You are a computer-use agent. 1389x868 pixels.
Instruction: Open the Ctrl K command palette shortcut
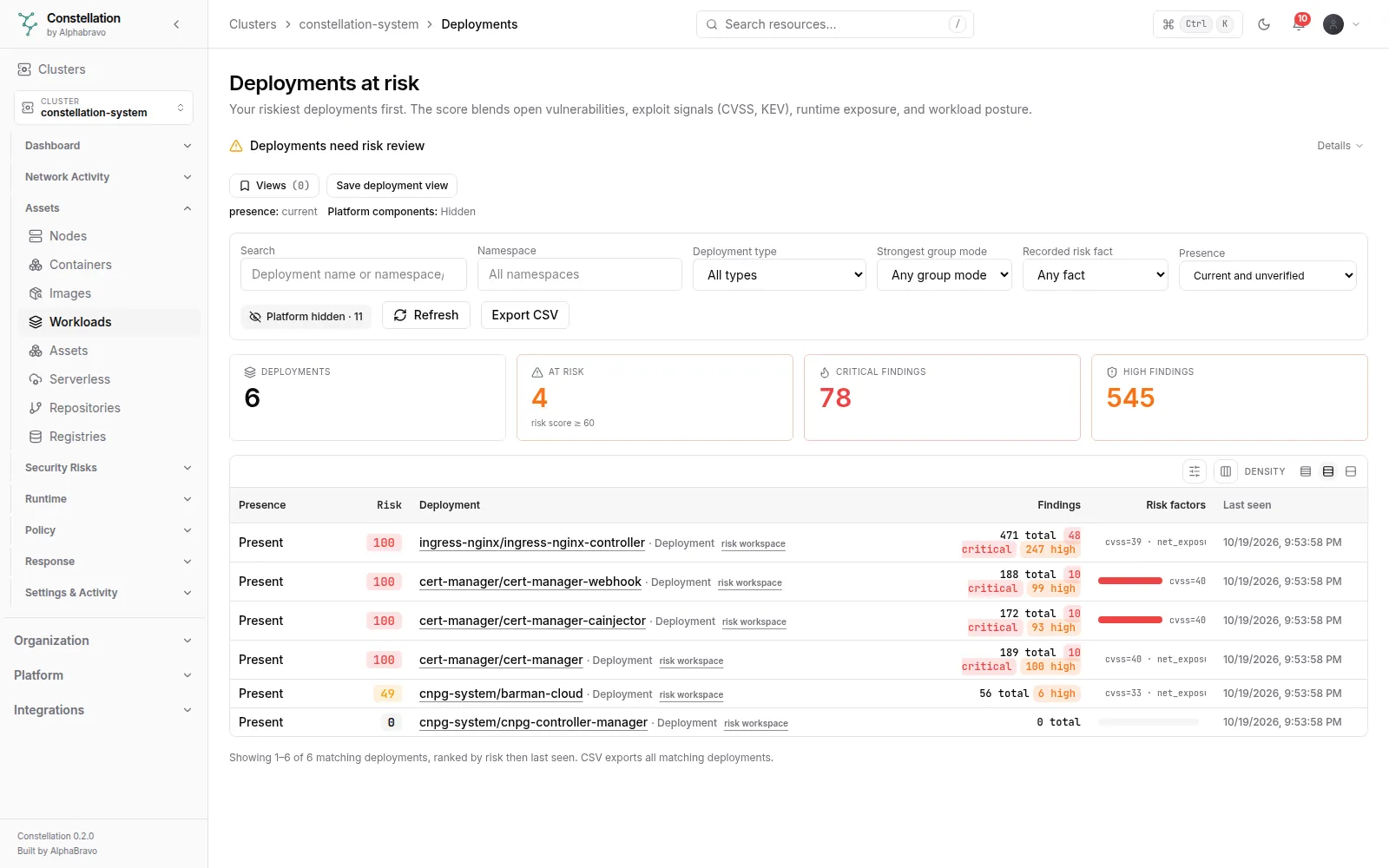(x=1198, y=24)
